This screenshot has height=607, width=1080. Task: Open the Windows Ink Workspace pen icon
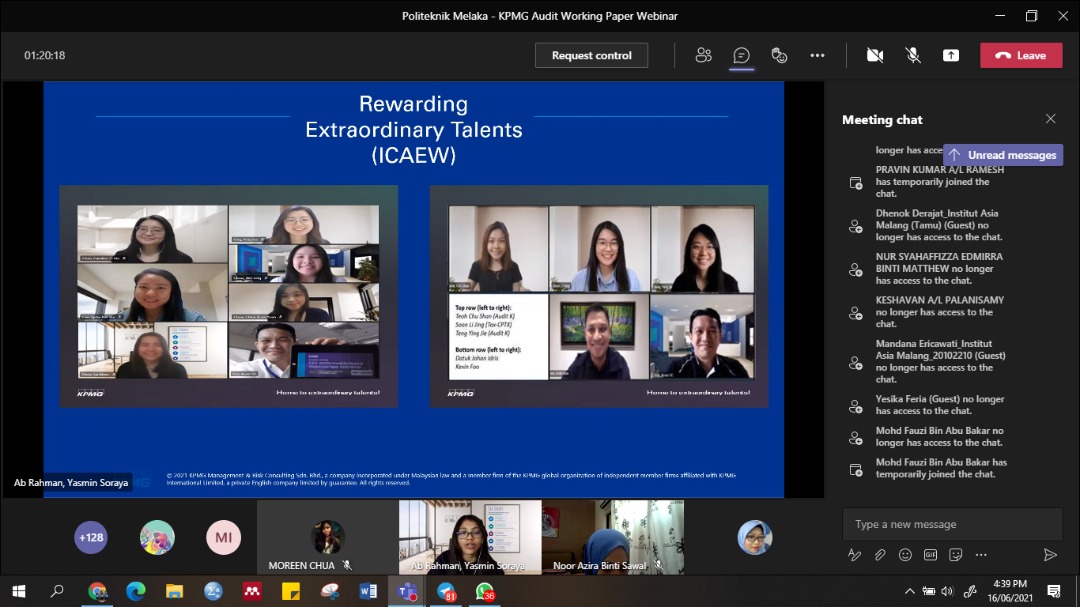coord(970,591)
